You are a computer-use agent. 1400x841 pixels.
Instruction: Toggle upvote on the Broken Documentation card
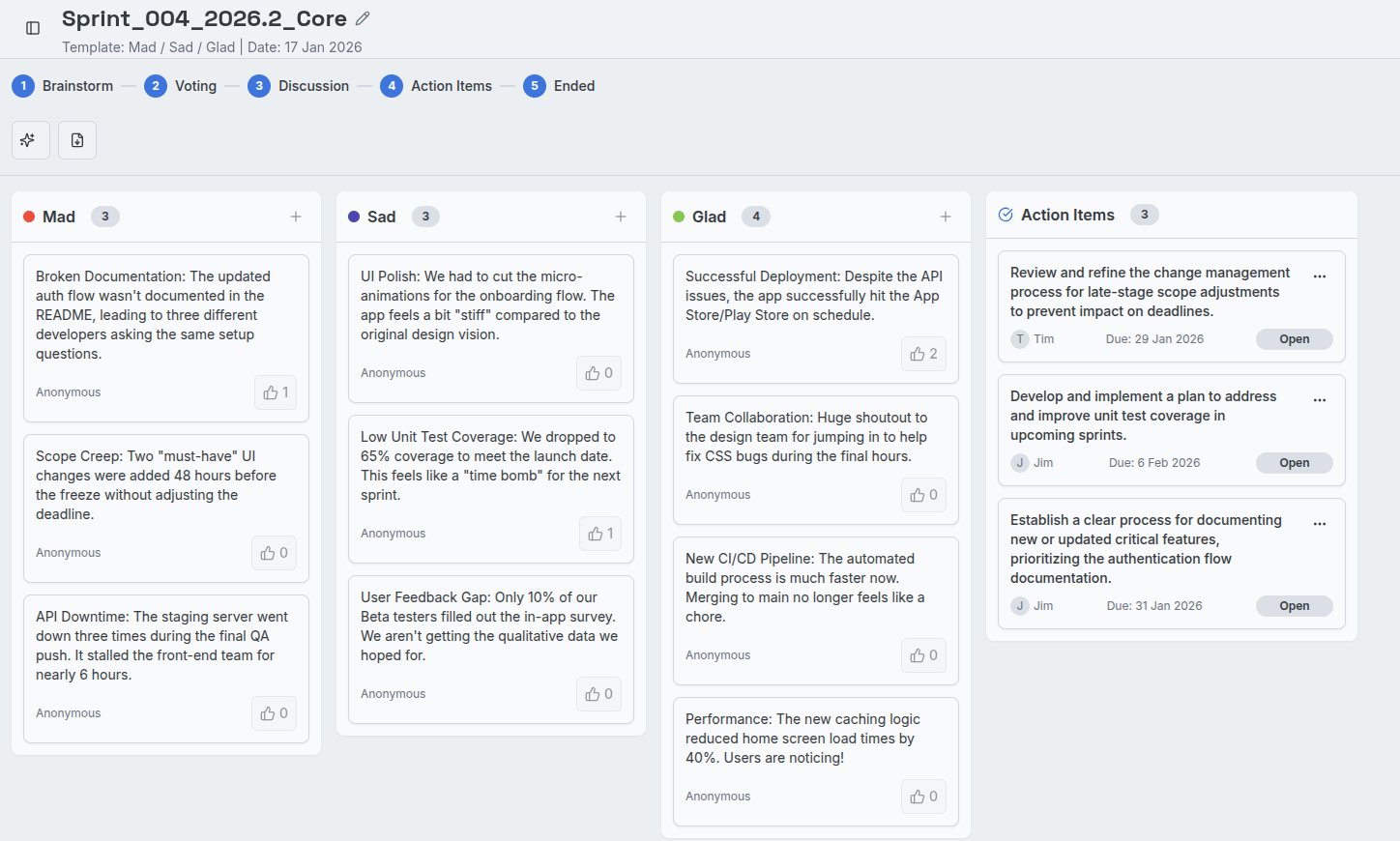[275, 391]
